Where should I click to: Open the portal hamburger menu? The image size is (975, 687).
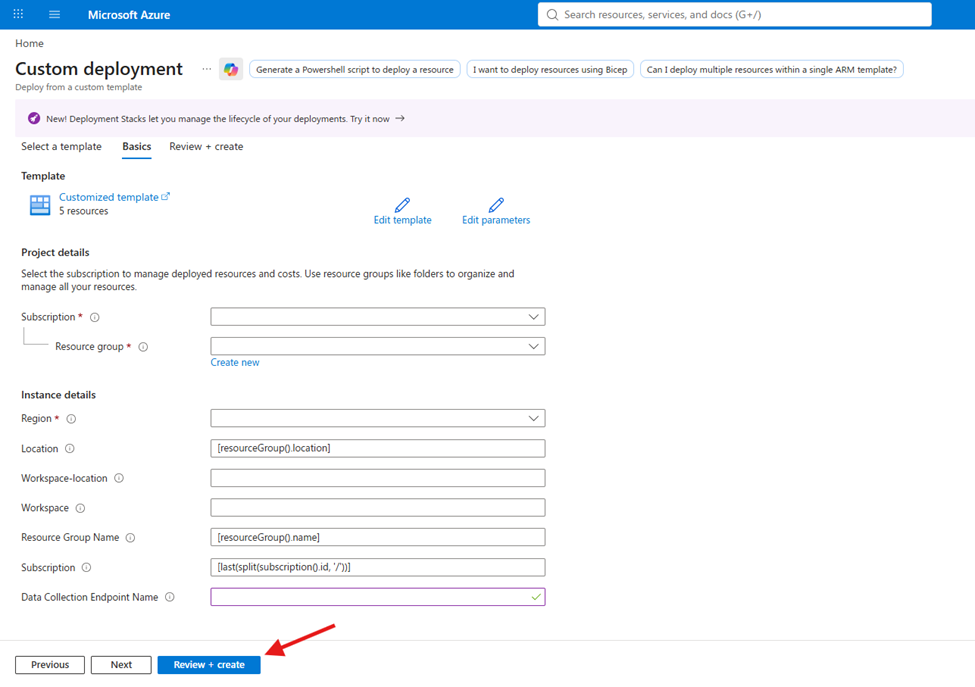55,14
